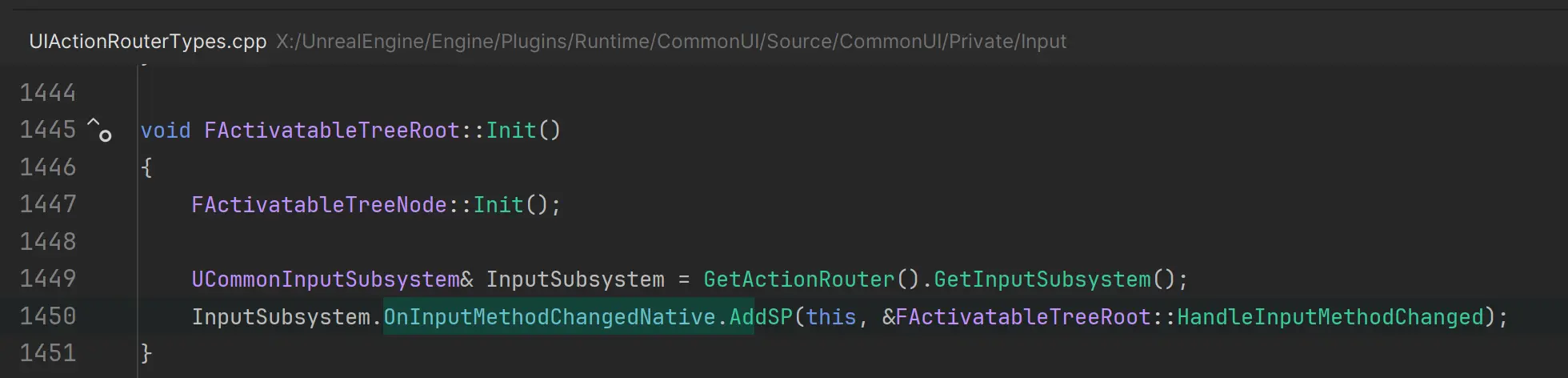Click line number 1451 in the gutter
This screenshot has width=1568, height=378.
click(48, 353)
